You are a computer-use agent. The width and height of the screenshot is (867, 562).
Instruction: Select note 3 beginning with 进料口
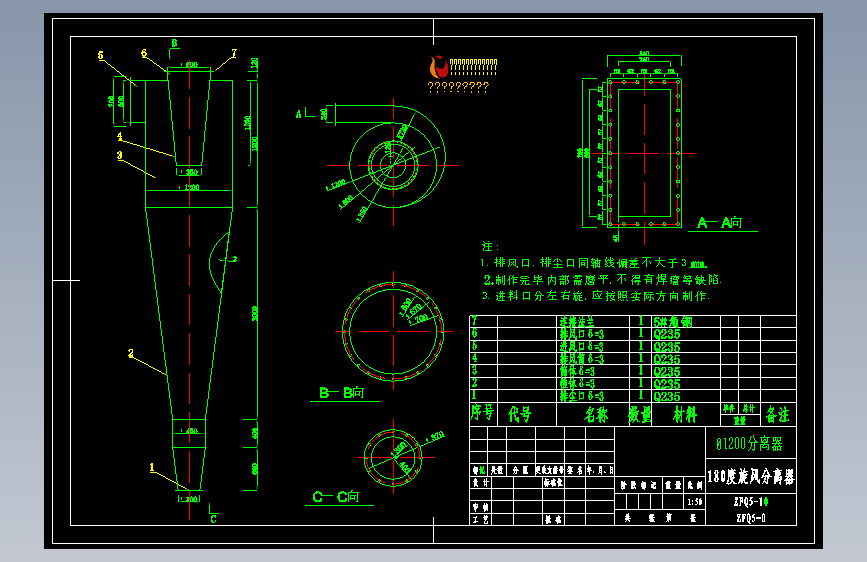(596, 296)
